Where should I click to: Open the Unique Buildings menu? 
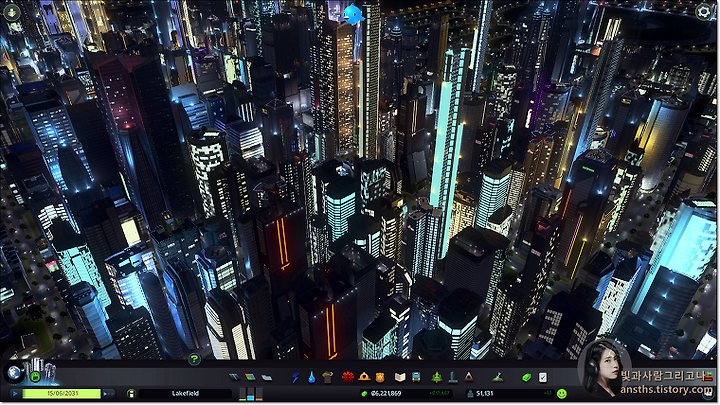(x=453, y=377)
